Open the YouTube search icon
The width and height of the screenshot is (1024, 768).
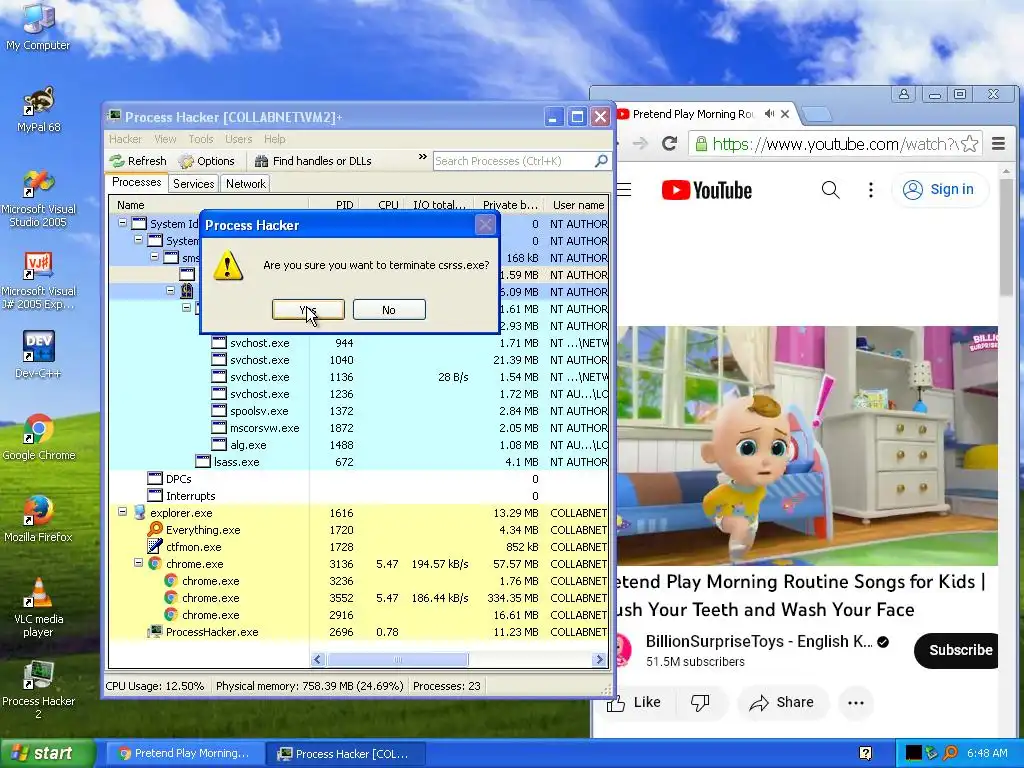click(831, 190)
